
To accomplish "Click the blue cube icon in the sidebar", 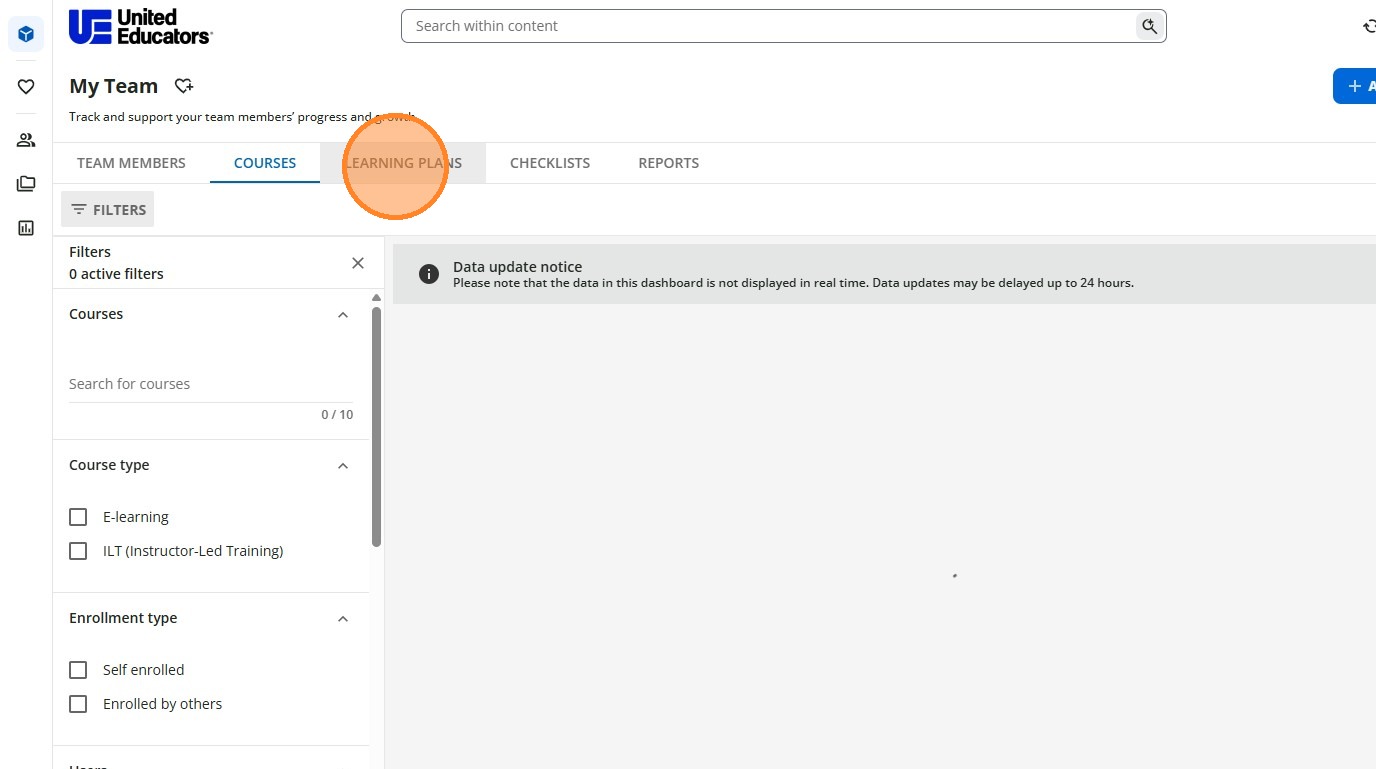I will pos(26,34).
